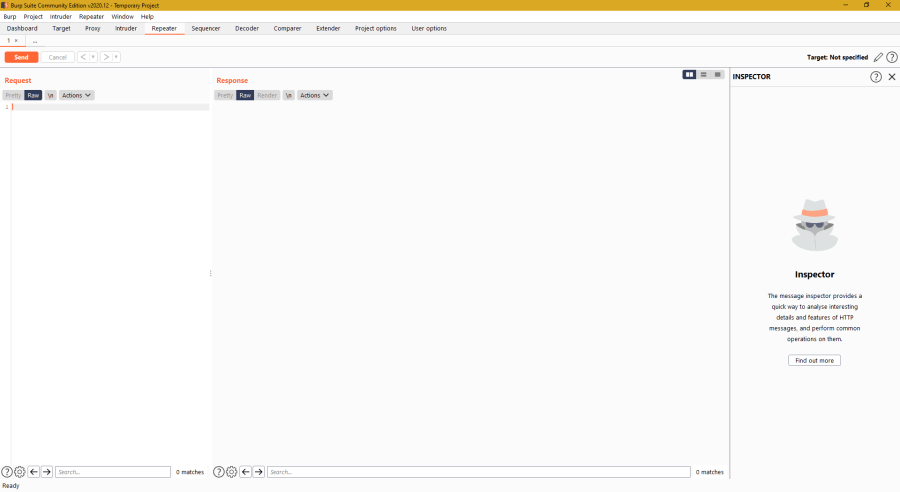Expand the Request Actions dropdown
The width and height of the screenshot is (900, 492).
click(x=76, y=95)
